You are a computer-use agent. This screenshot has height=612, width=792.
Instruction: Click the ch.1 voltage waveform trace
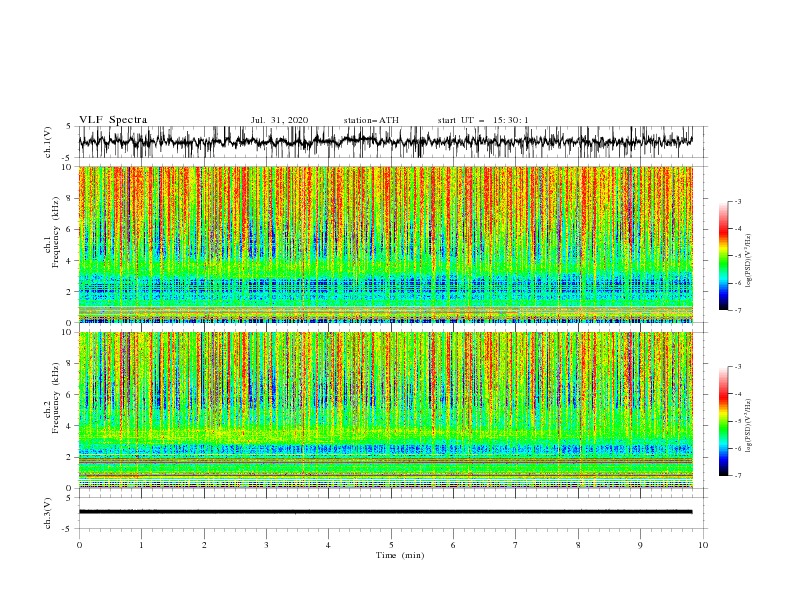click(x=385, y=142)
